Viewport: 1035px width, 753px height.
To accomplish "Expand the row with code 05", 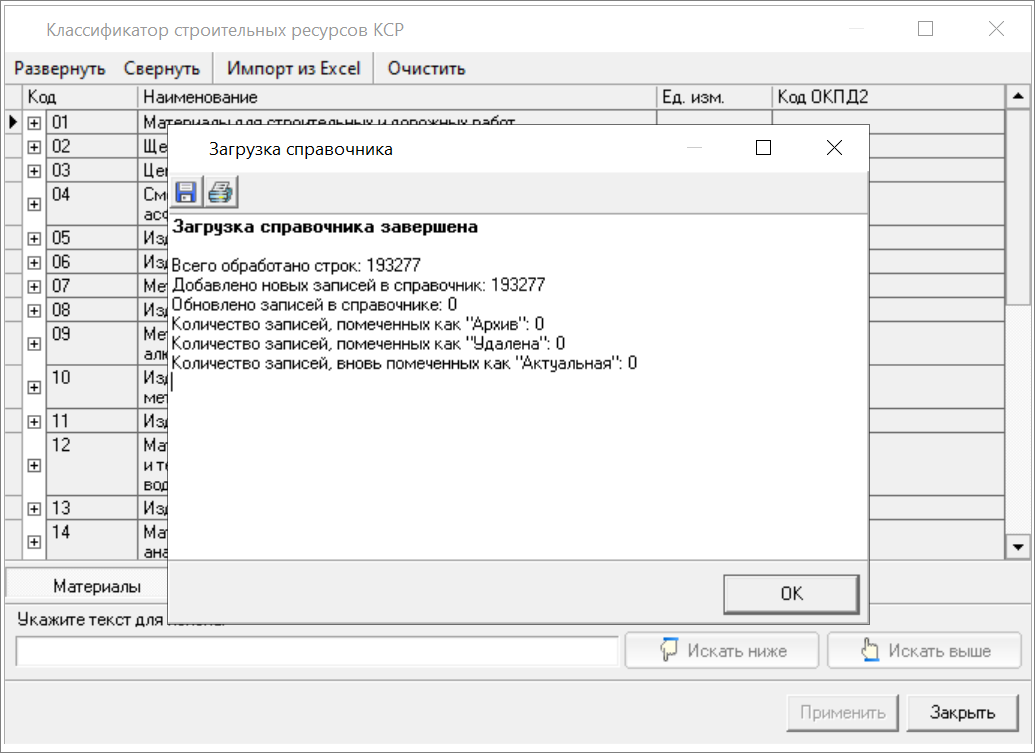I will pos(34,239).
